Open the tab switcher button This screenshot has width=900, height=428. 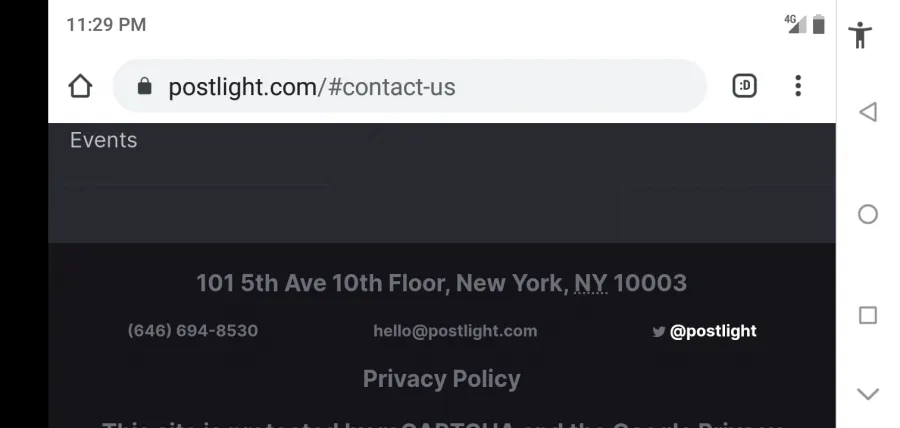pyautogui.click(x=744, y=86)
